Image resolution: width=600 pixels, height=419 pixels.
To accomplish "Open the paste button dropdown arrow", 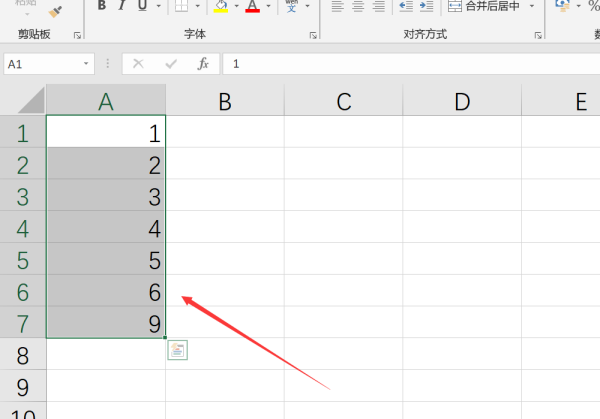I will (x=27, y=15).
